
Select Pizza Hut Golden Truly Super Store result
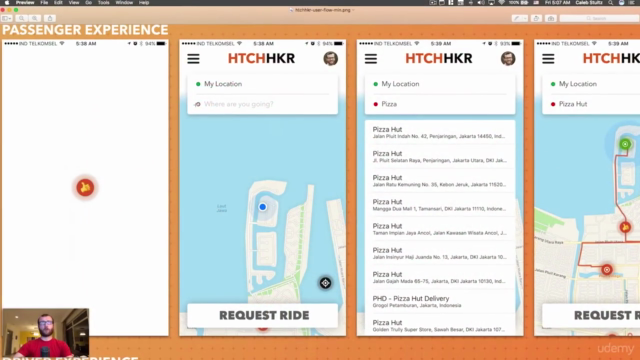pyautogui.click(x=440, y=325)
